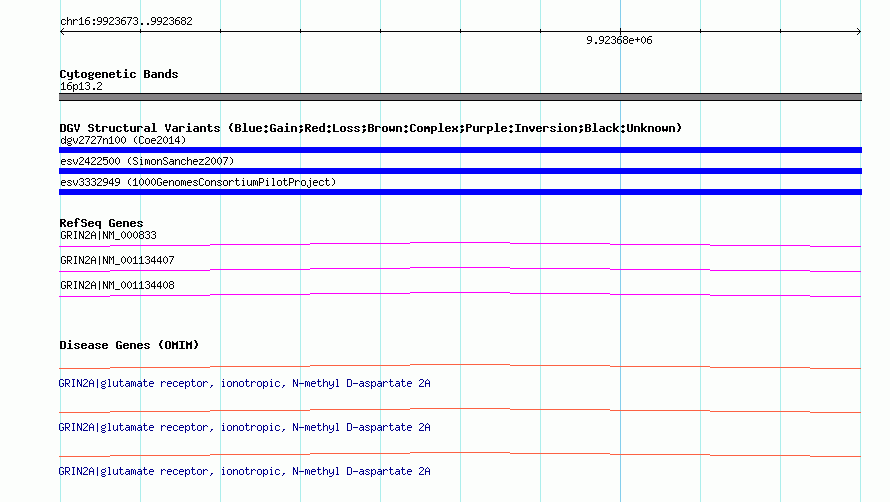Open the second GRIN2A glutamate receptor OMIM link
890x502 pixels.
(244, 427)
